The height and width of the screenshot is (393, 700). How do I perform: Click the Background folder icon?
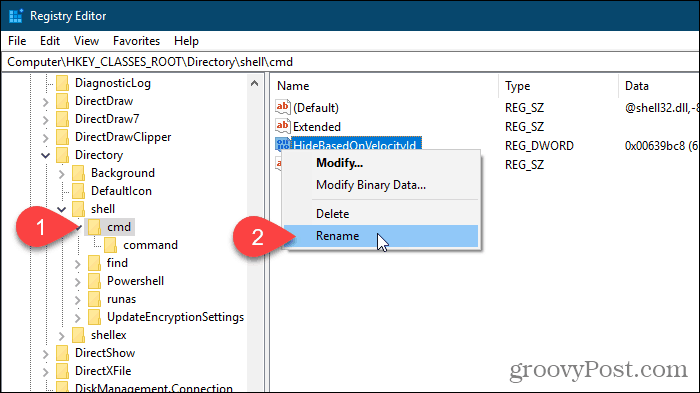click(79, 173)
